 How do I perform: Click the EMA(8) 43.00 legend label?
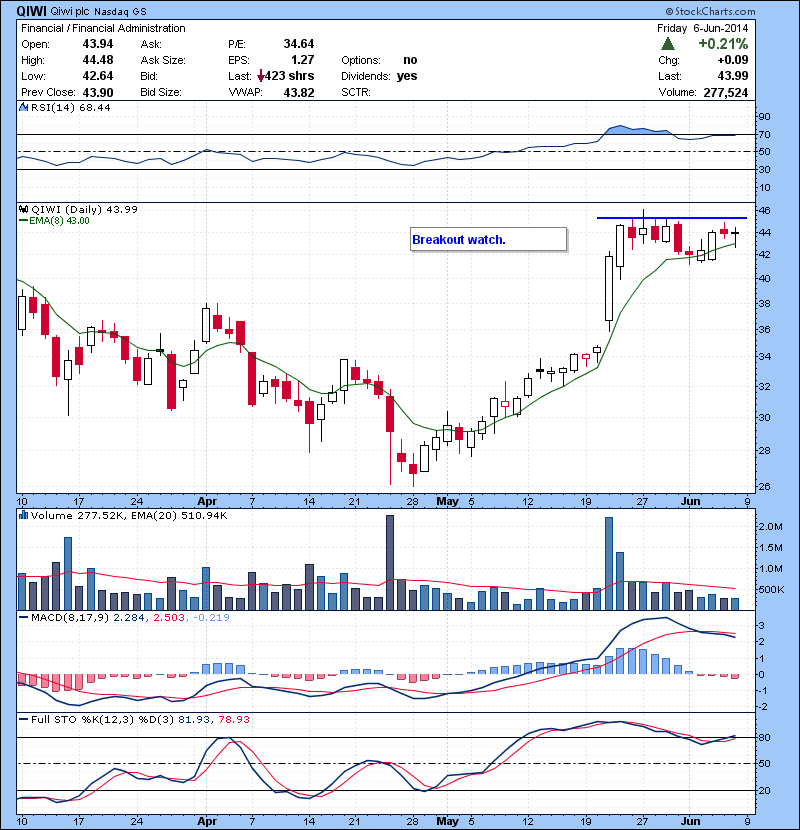pyautogui.click(x=59, y=221)
